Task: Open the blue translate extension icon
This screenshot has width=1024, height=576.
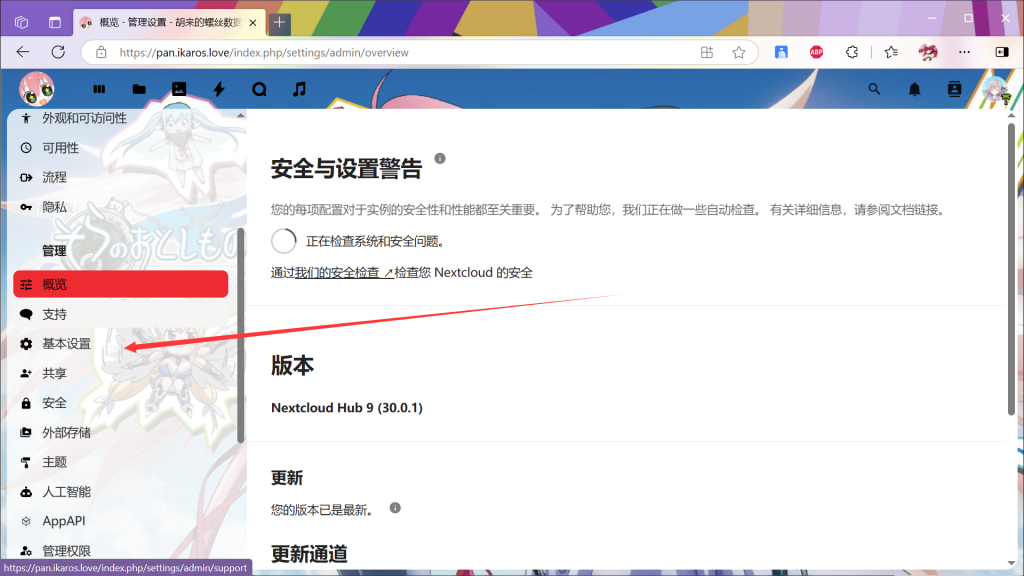Action: click(x=781, y=52)
